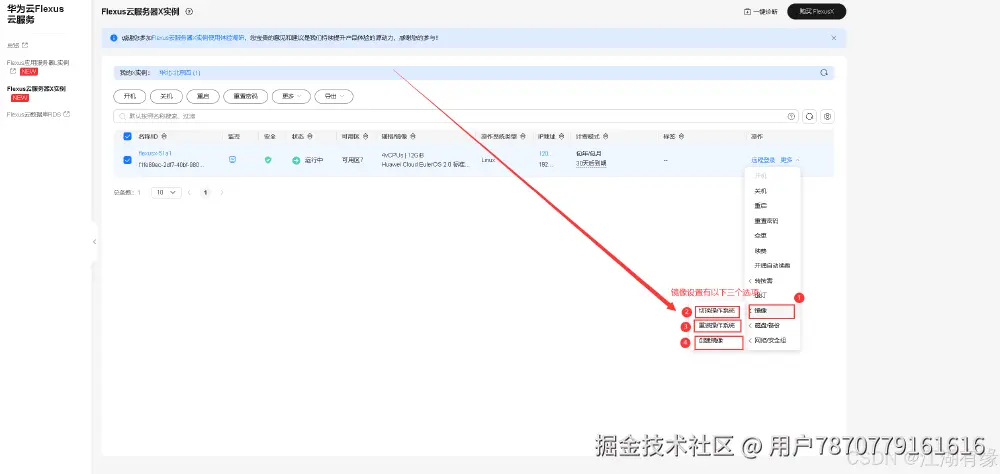Click the green security shield icon
1000x474 pixels.
[x=268, y=160]
